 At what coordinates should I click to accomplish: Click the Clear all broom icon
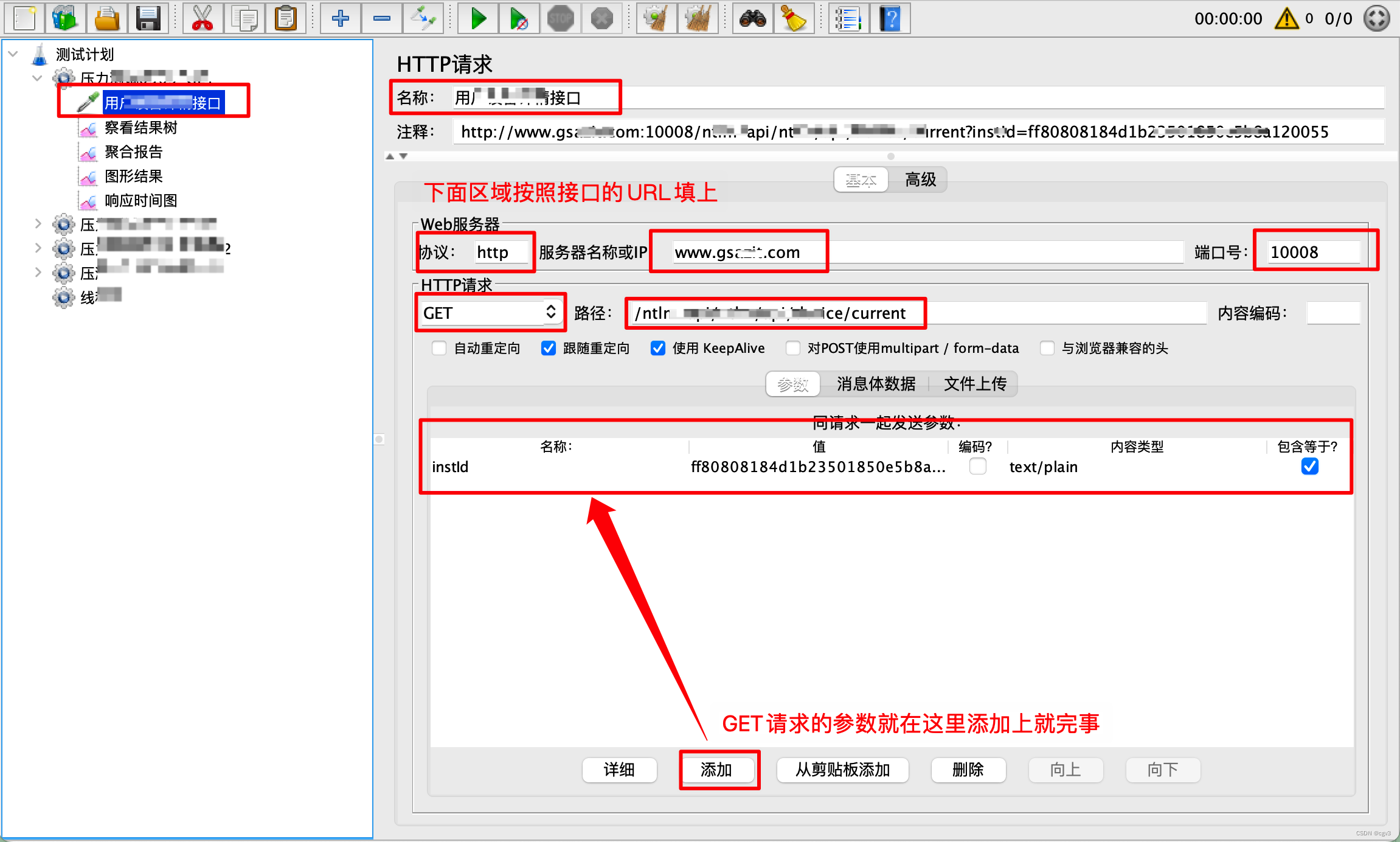click(x=698, y=19)
